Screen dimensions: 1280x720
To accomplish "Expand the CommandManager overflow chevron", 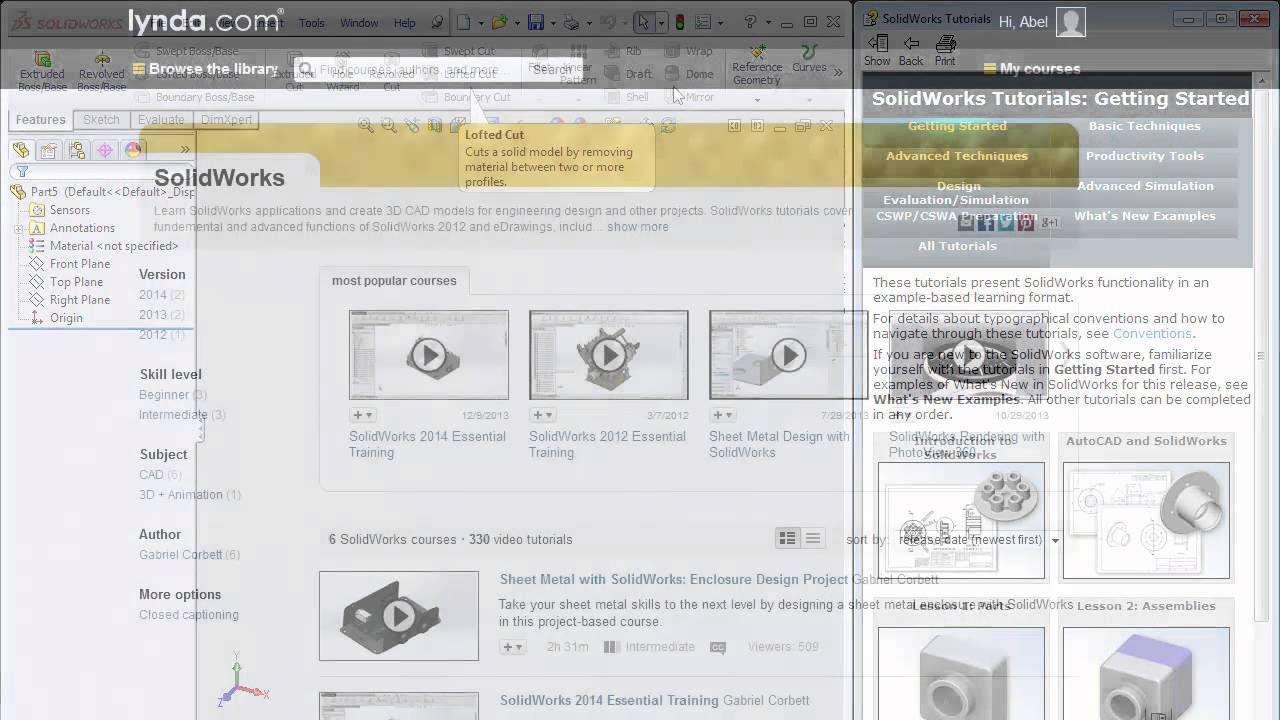I will pyautogui.click(x=838, y=71).
